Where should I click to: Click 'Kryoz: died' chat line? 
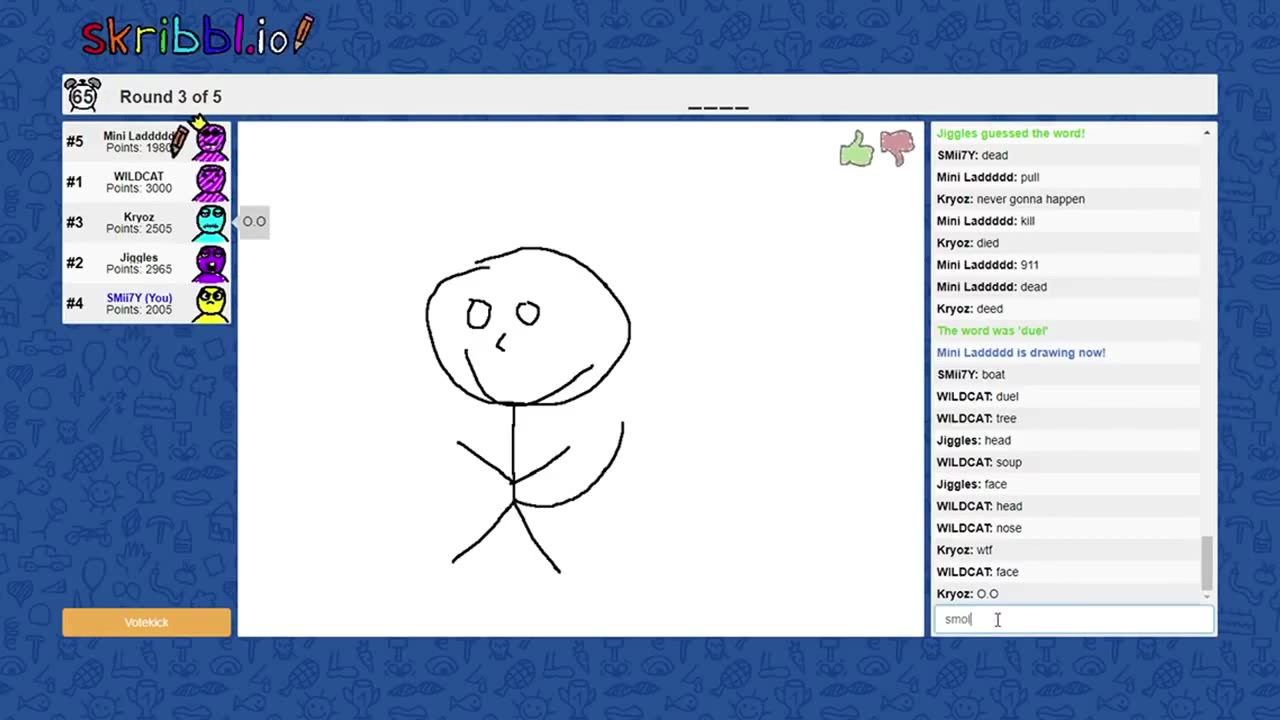pos(967,243)
